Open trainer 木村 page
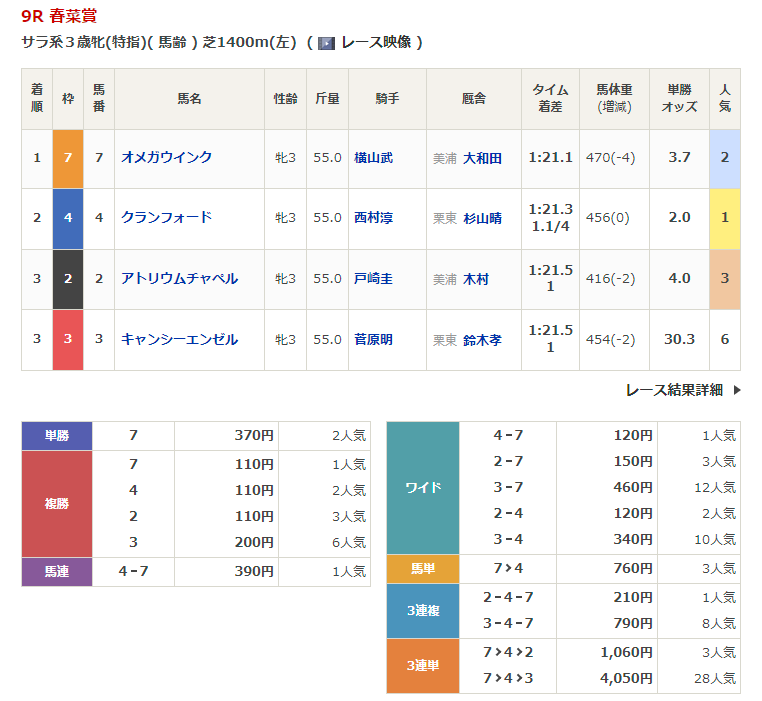 click(476, 279)
